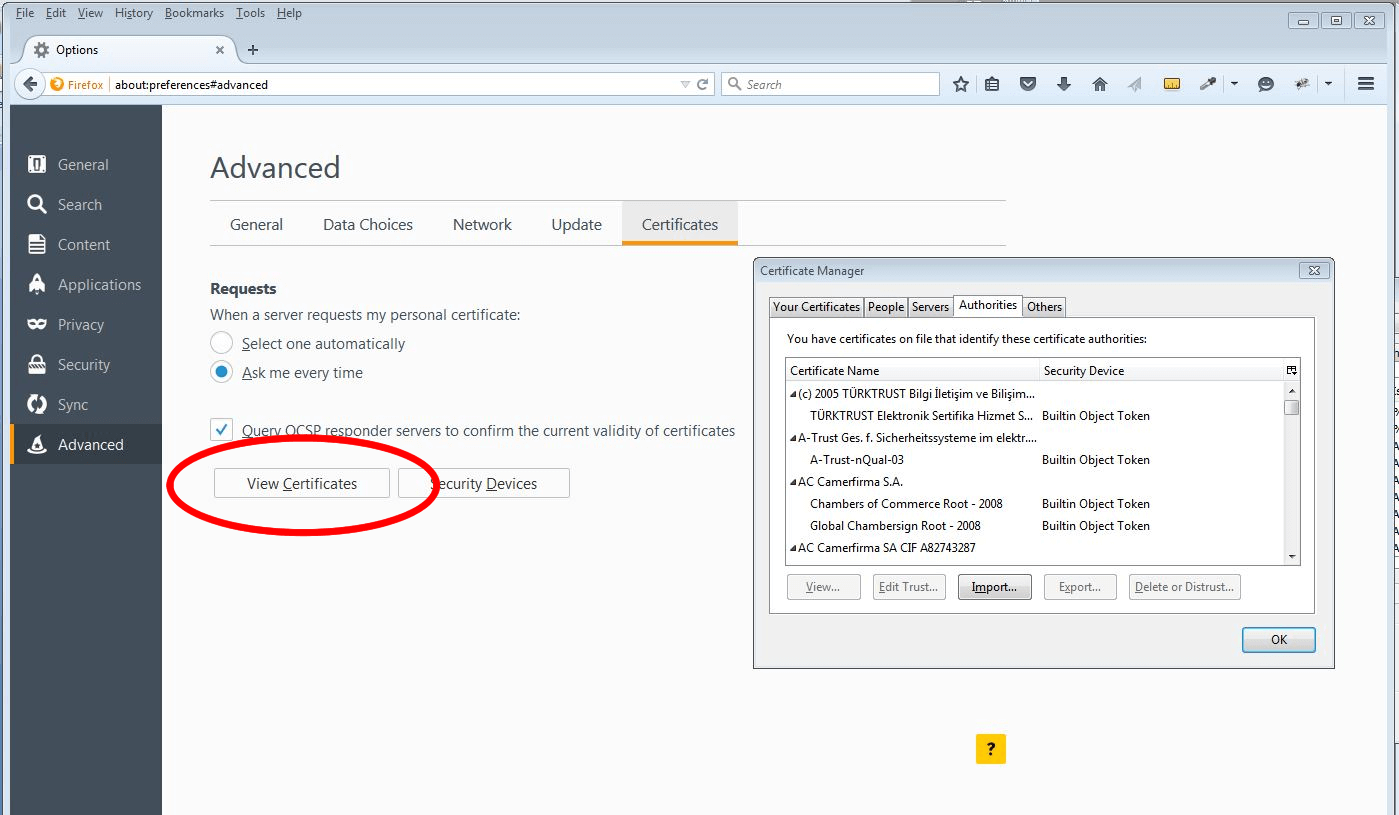Open the File menu
The image size is (1399, 815).
[x=25, y=13]
